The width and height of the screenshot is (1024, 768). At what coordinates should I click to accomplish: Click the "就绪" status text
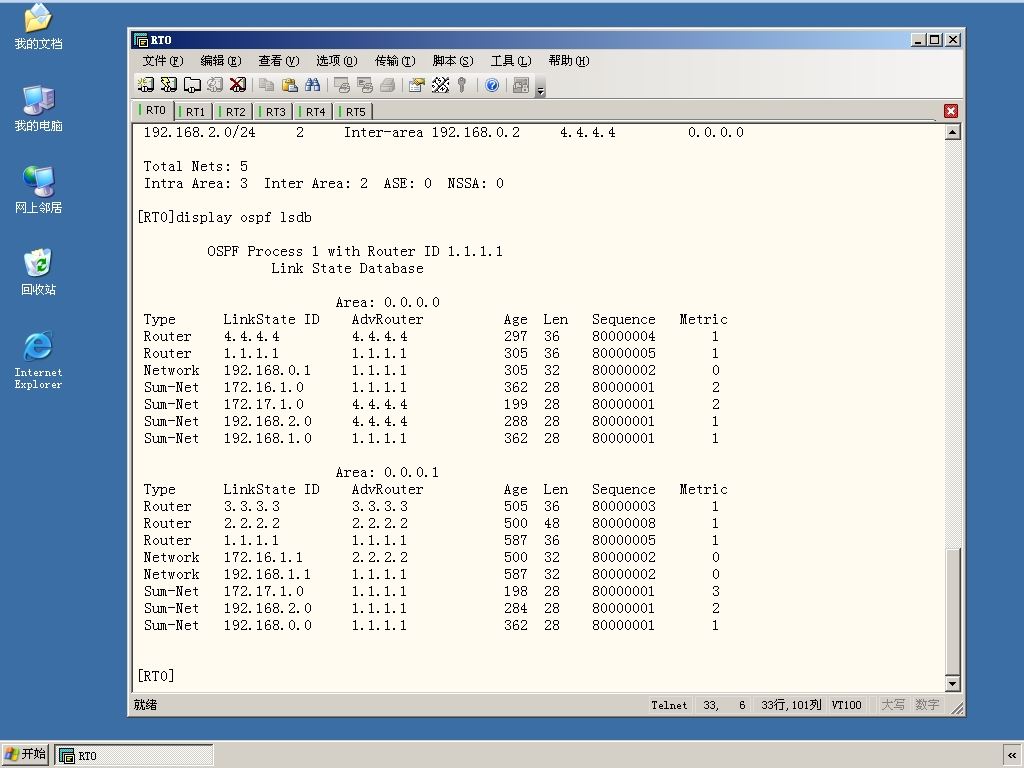click(x=145, y=705)
